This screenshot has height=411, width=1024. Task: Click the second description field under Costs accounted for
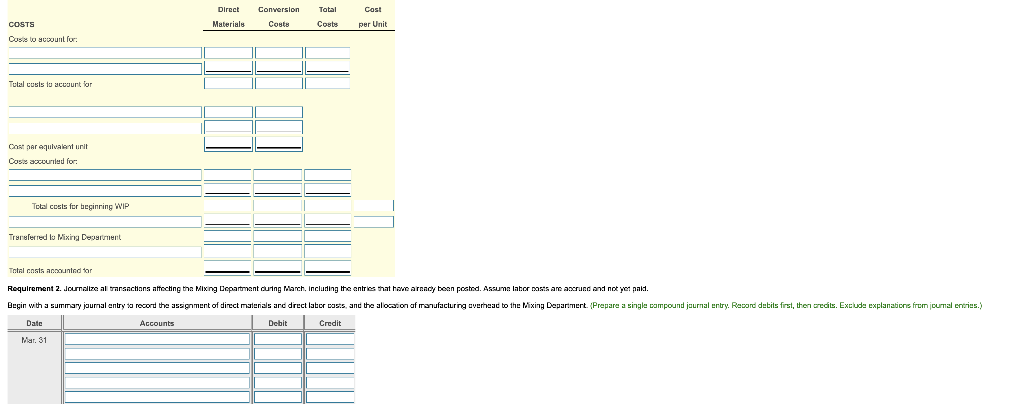pos(105,191)
